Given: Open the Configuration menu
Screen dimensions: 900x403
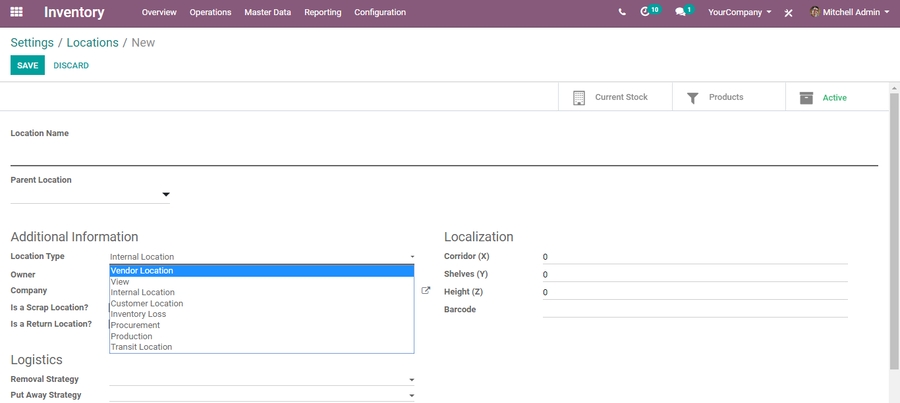Looking at the screenshot, I should coord(380,12).
